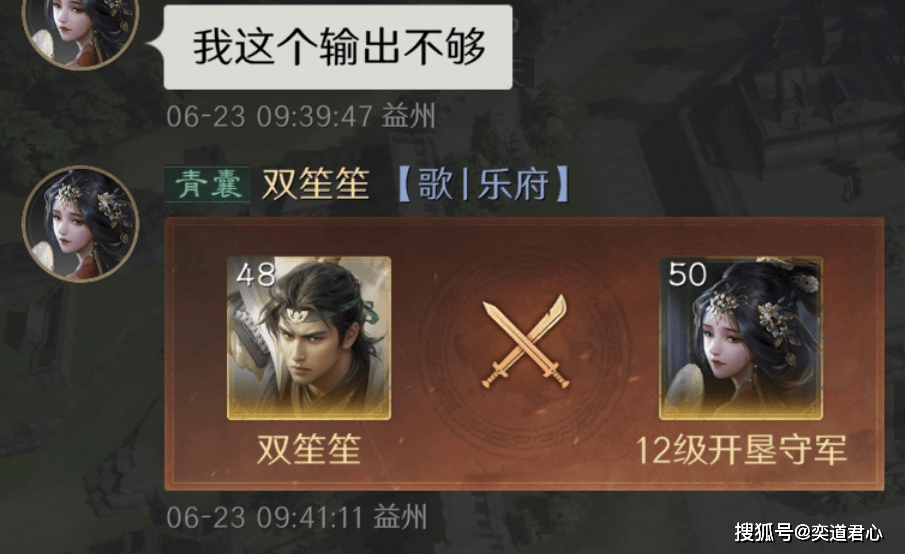Click the 12级开垦守军 defender label

pos(741,450)
